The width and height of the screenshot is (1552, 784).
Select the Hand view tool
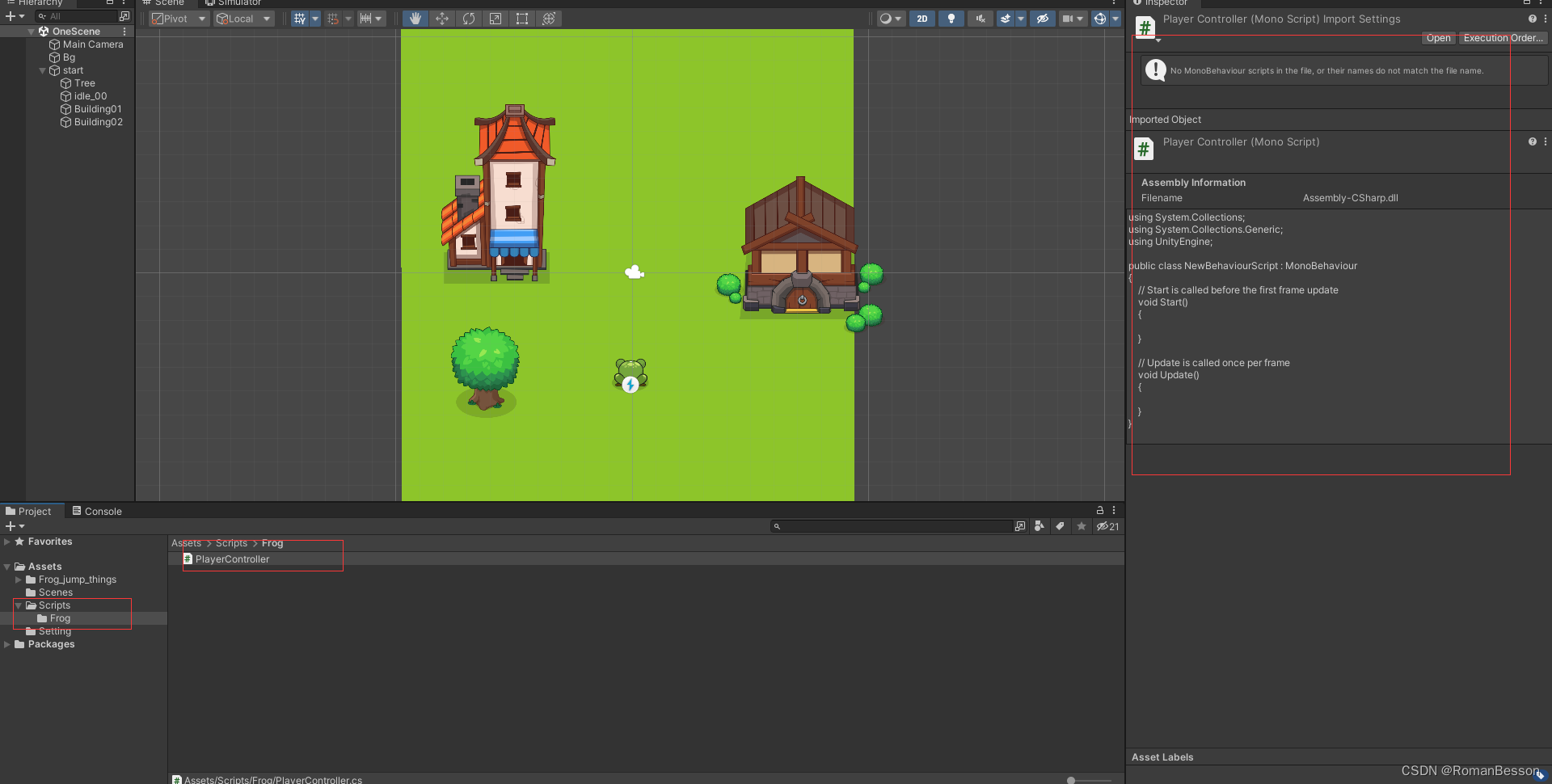(415, 19)
